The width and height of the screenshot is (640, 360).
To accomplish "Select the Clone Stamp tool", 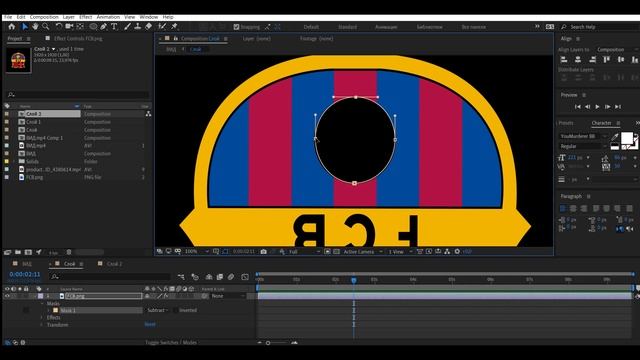I will tap(138, 27).
